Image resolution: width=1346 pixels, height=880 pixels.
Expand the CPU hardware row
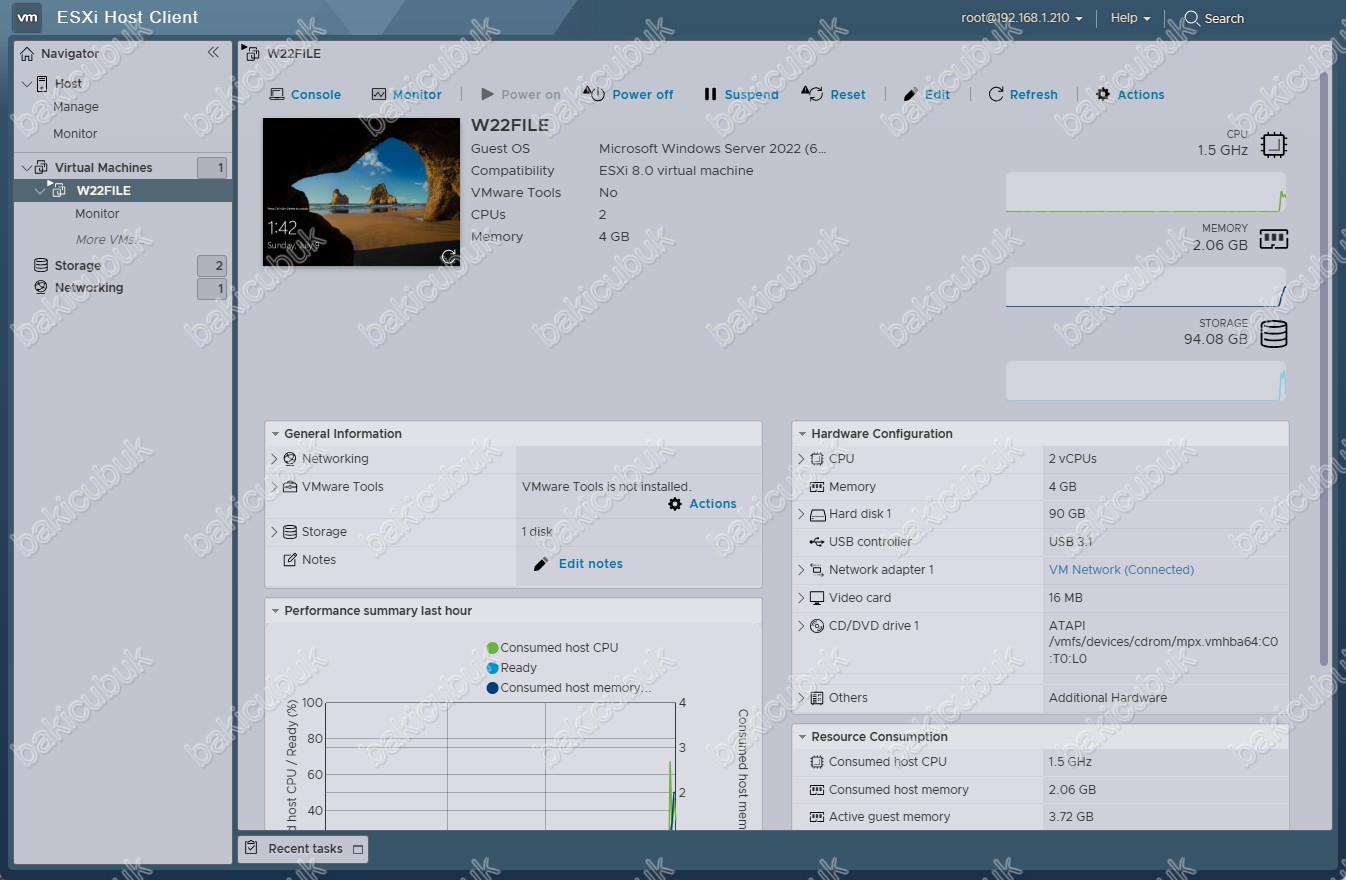pos(801,459)
